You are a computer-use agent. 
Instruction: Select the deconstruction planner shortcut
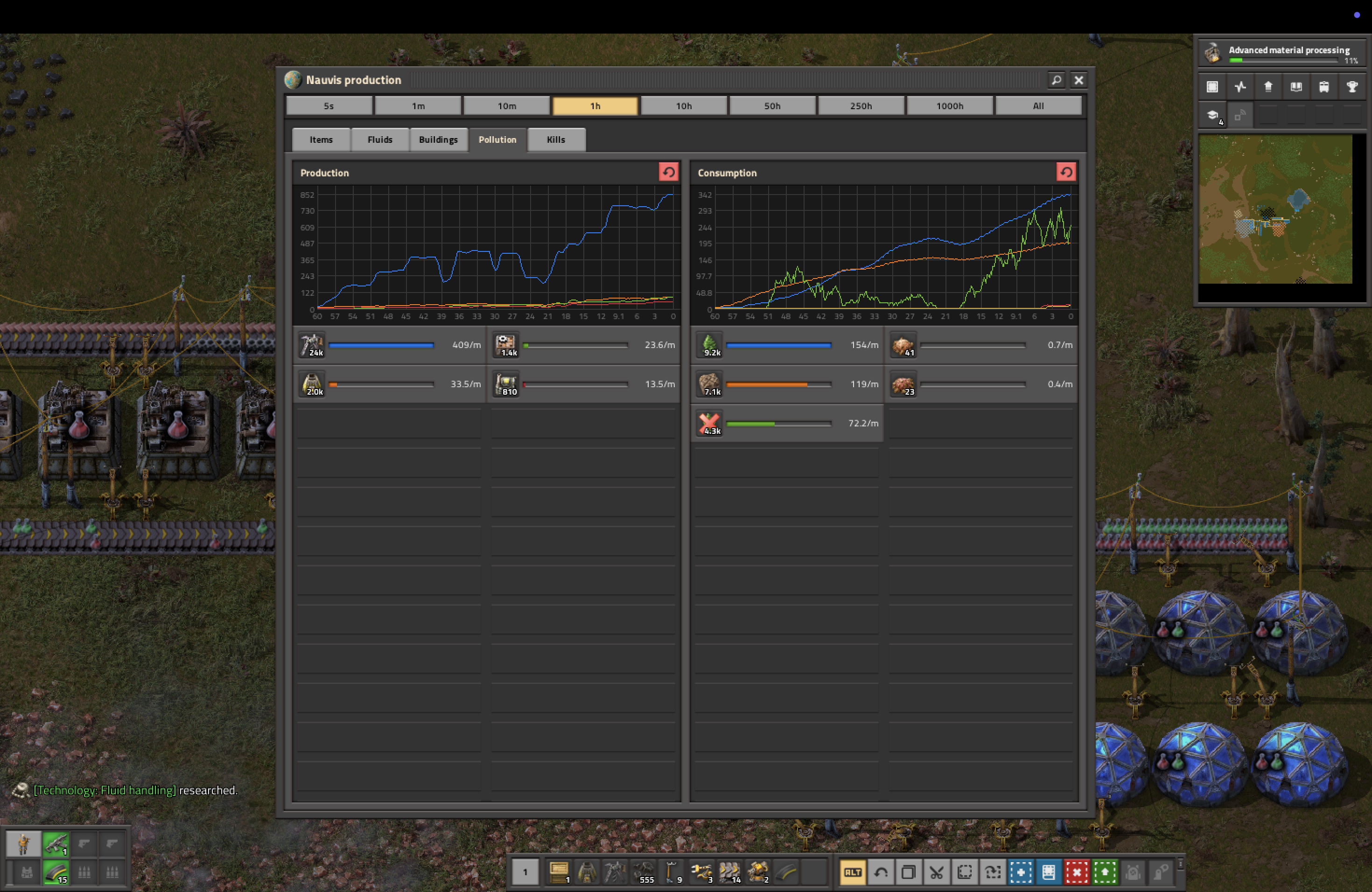coord(1076,872)
